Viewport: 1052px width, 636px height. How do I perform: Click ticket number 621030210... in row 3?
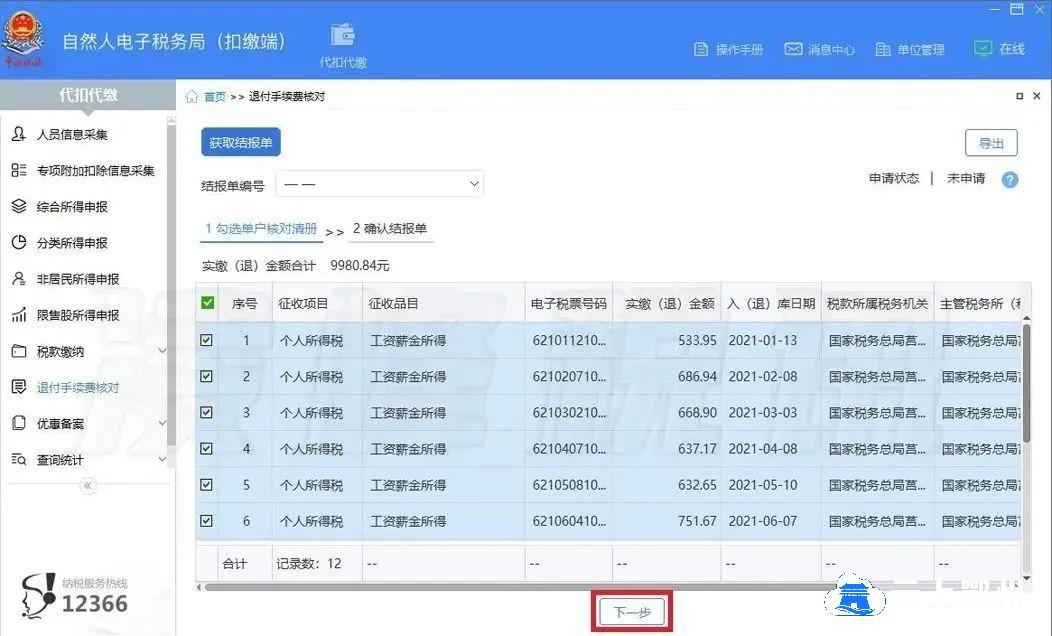tap(569, 413)
